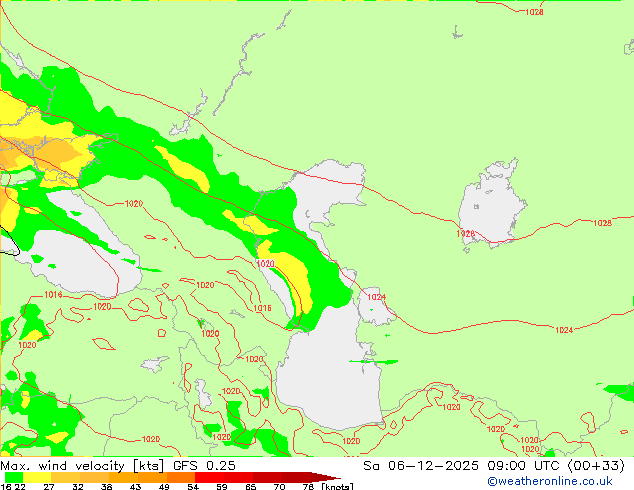The width and height of the screenshot is (634, 490).
Task: Click the 'GFS 0.25' model label
Action: [204, 466]
